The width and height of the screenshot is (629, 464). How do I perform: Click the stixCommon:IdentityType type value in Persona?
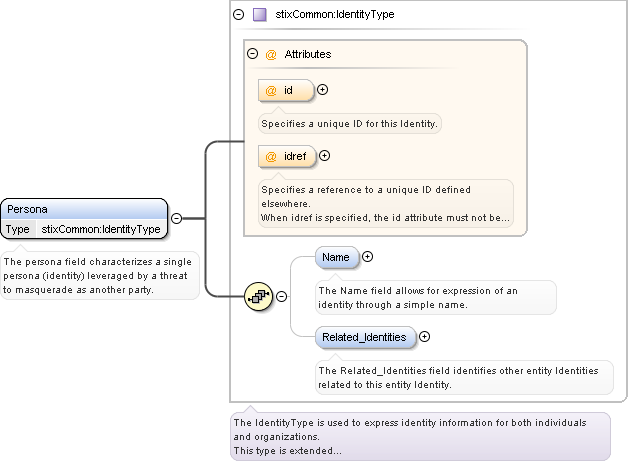coord(100,229)
